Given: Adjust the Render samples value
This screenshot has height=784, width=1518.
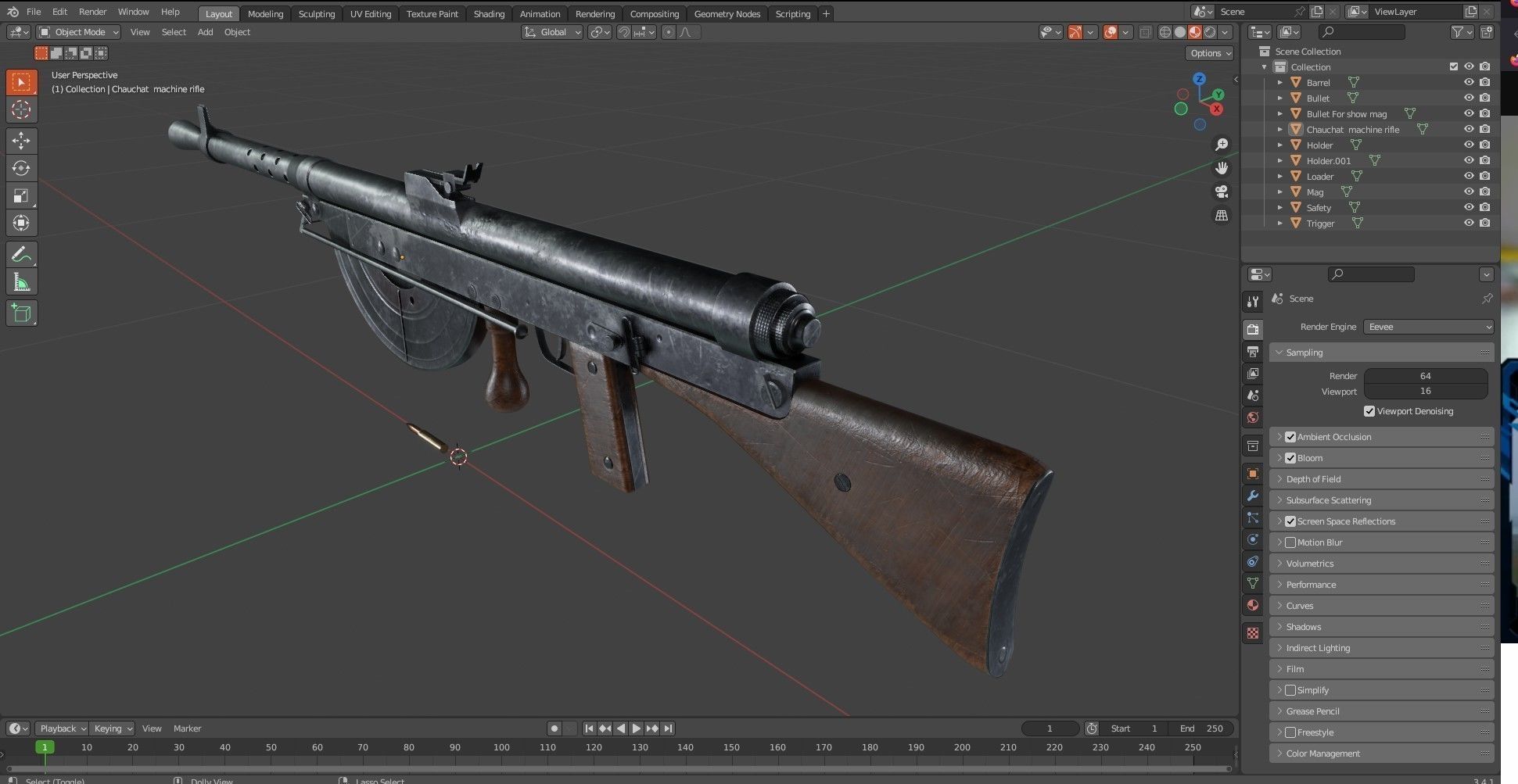Looking at the screenshot, I should tap(1426, 376).
